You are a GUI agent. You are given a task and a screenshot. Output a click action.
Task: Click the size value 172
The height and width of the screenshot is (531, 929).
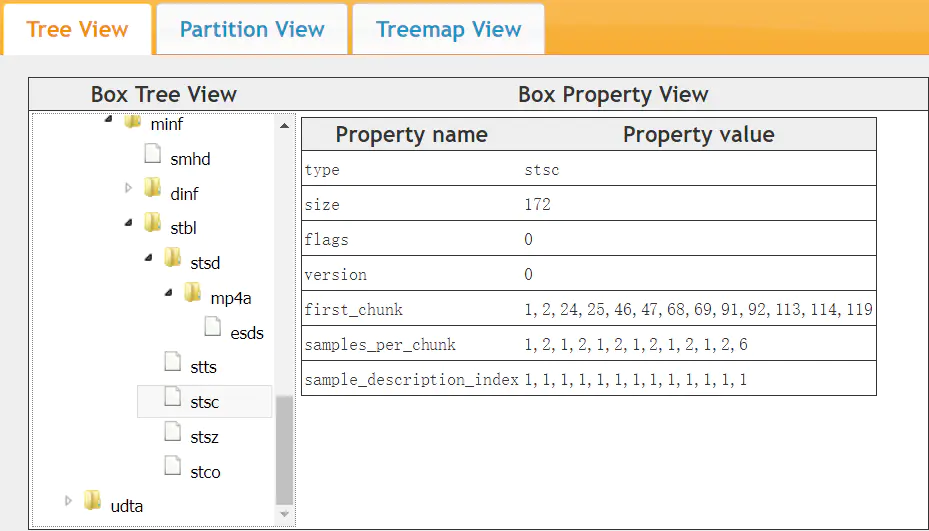[x=537, y=204]
